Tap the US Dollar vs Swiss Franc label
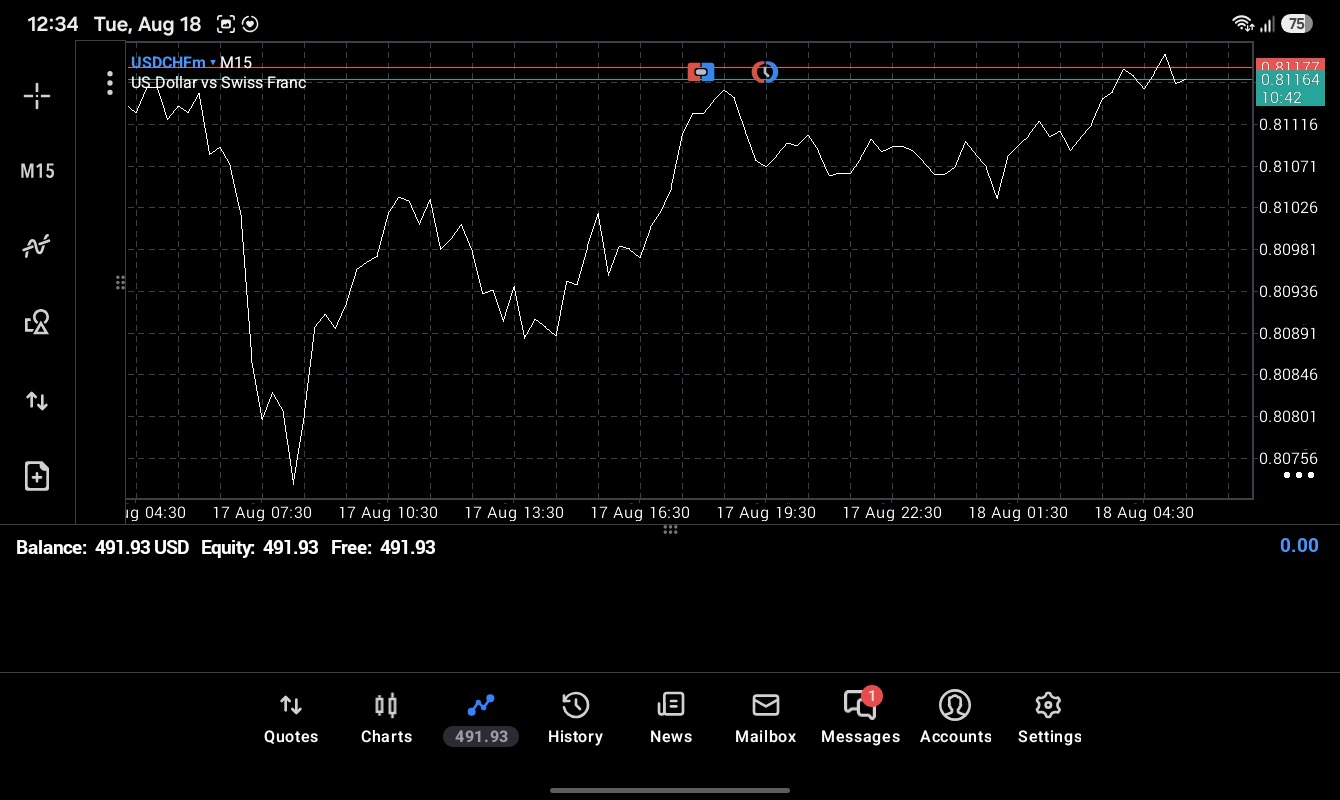This screenshot has height=800, width=1340. pyautogui.click(x=218, y=82)
